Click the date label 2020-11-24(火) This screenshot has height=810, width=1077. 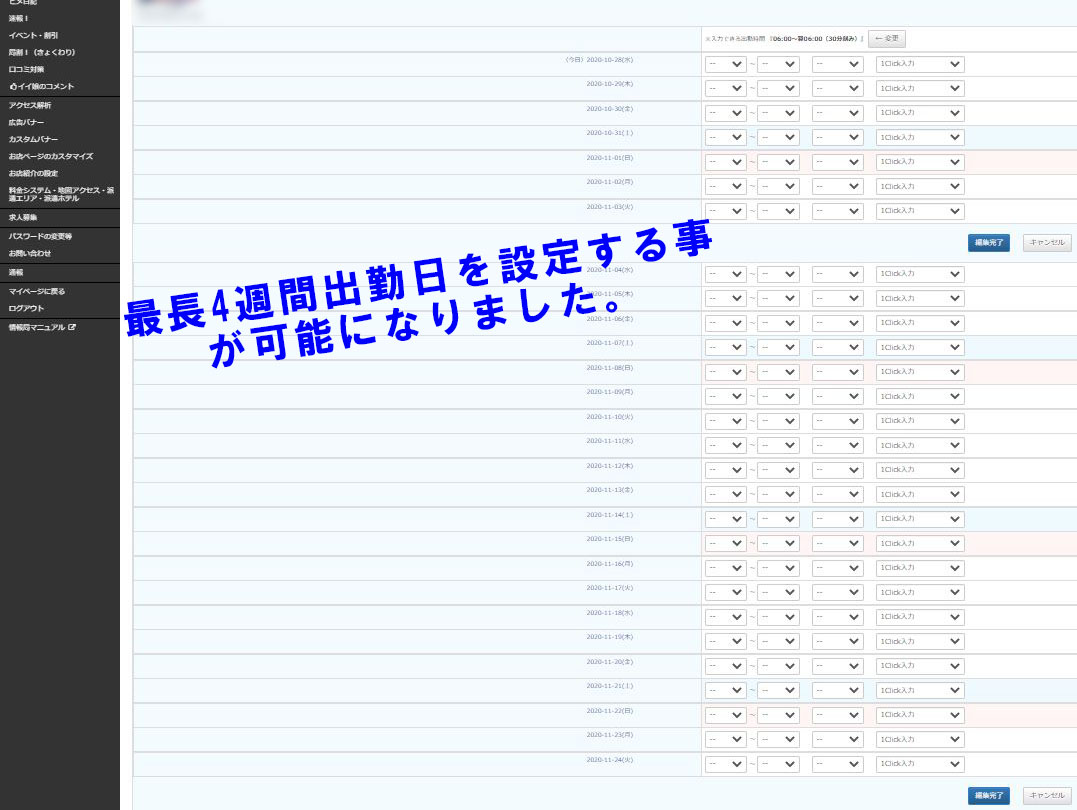click(x=609, y=760)
